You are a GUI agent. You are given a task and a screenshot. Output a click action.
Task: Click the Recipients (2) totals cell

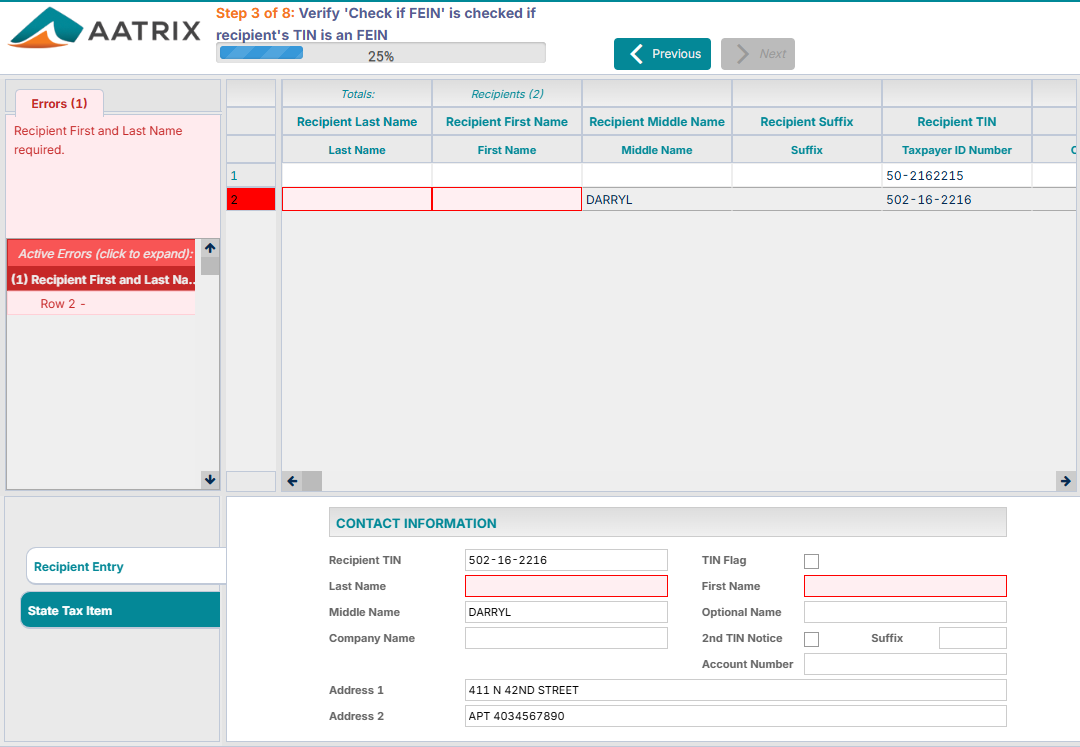coord(507,94)
